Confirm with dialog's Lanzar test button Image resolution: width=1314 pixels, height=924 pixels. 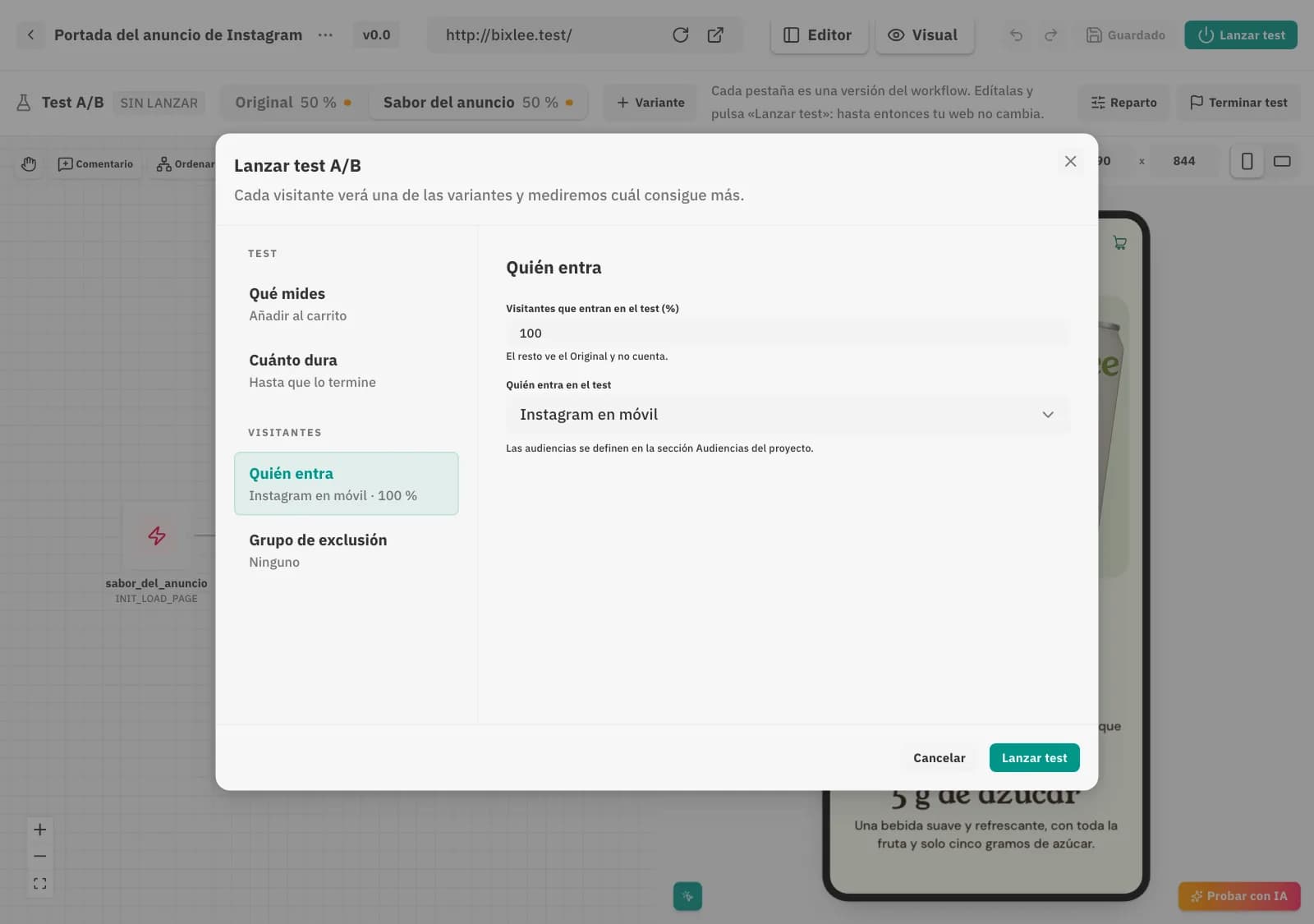click(x=1034, y=758)
